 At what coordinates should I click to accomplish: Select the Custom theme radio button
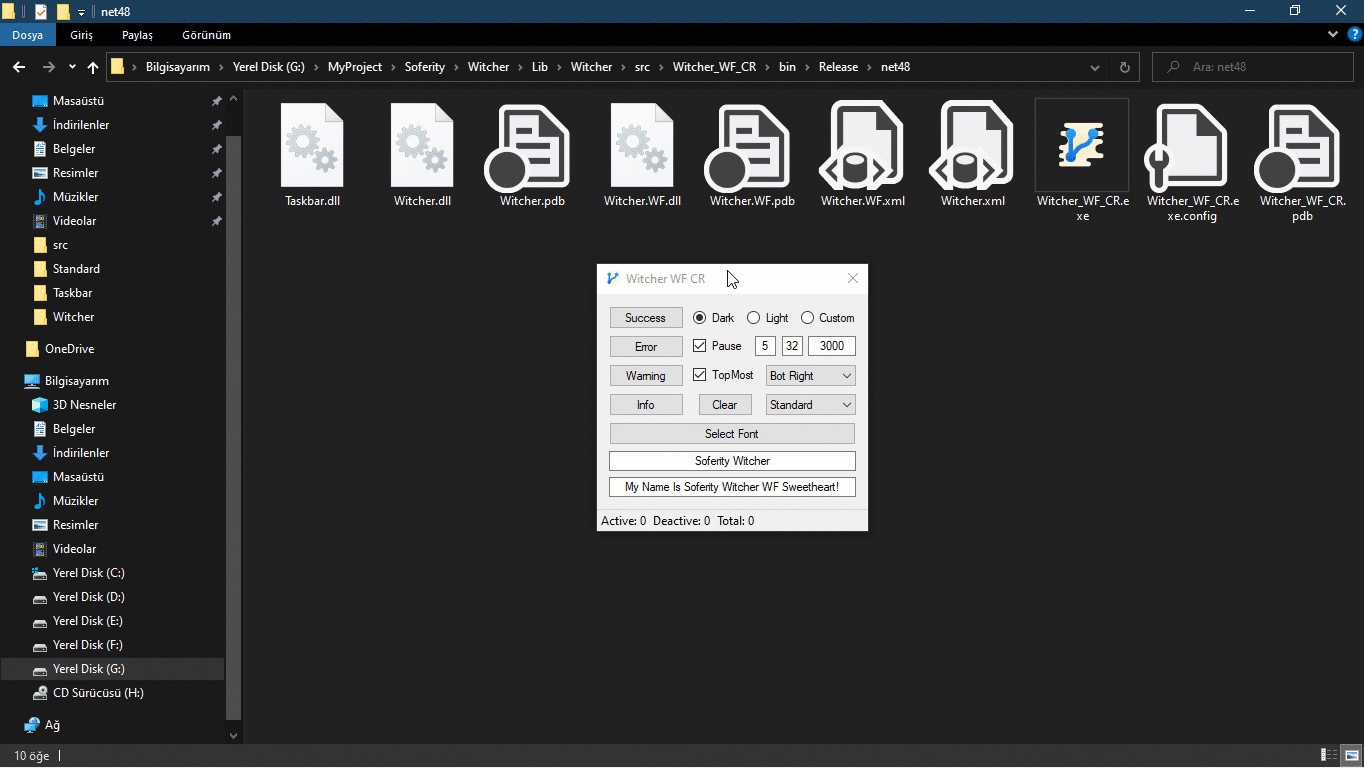click(x=807, y=318)
